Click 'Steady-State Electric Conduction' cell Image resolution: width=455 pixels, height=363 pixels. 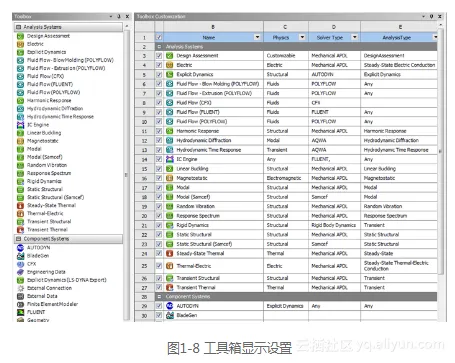(x=399, y=65)
